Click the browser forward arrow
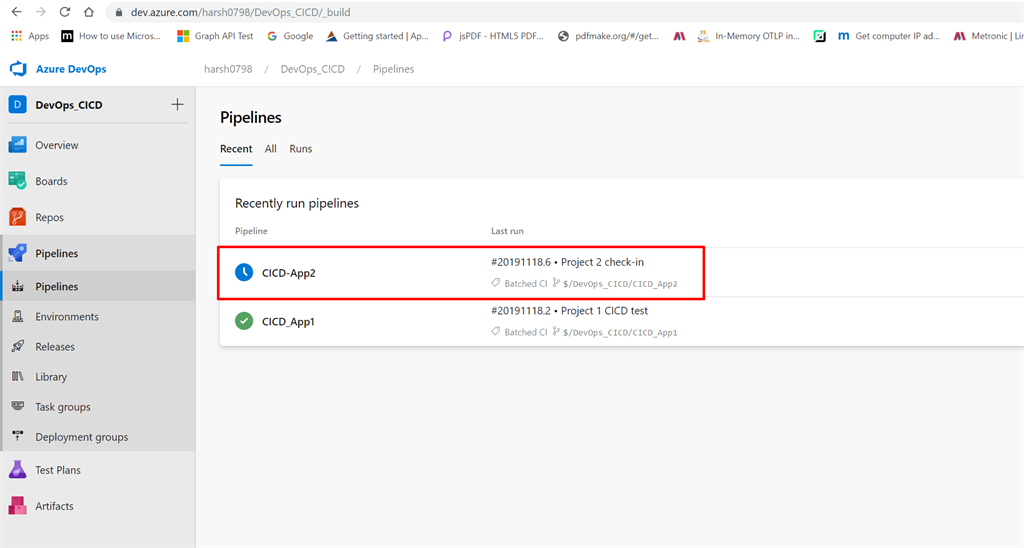 coord(40,12)
